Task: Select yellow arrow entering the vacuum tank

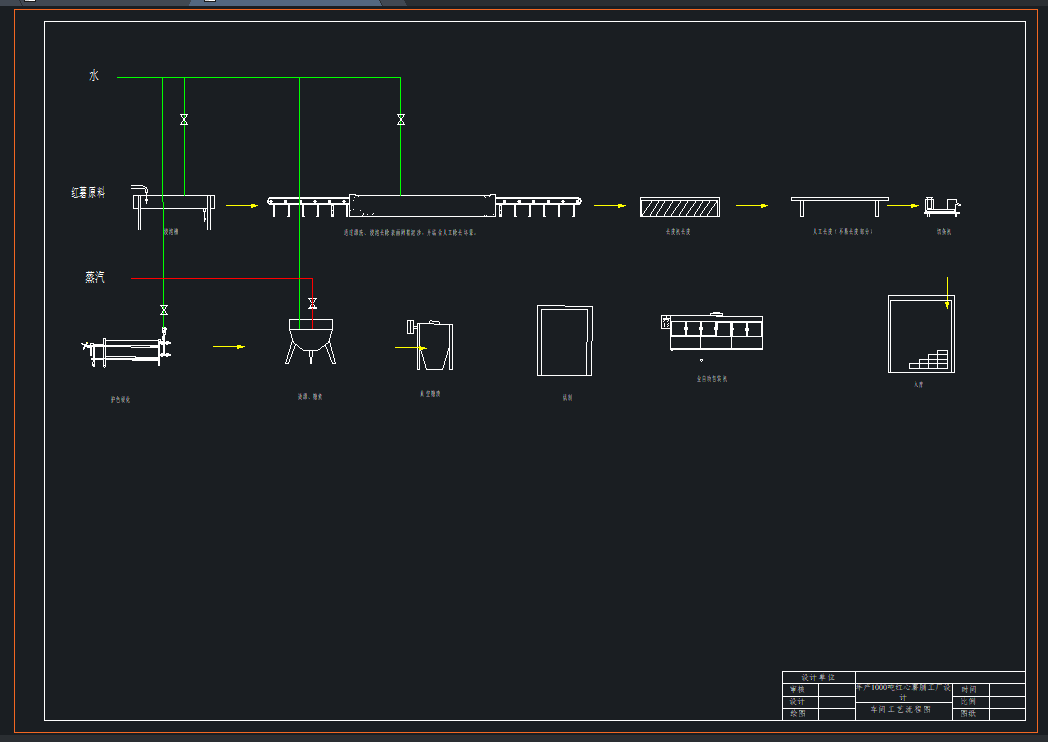Action: pyautogui.click(x=410, y=348)
